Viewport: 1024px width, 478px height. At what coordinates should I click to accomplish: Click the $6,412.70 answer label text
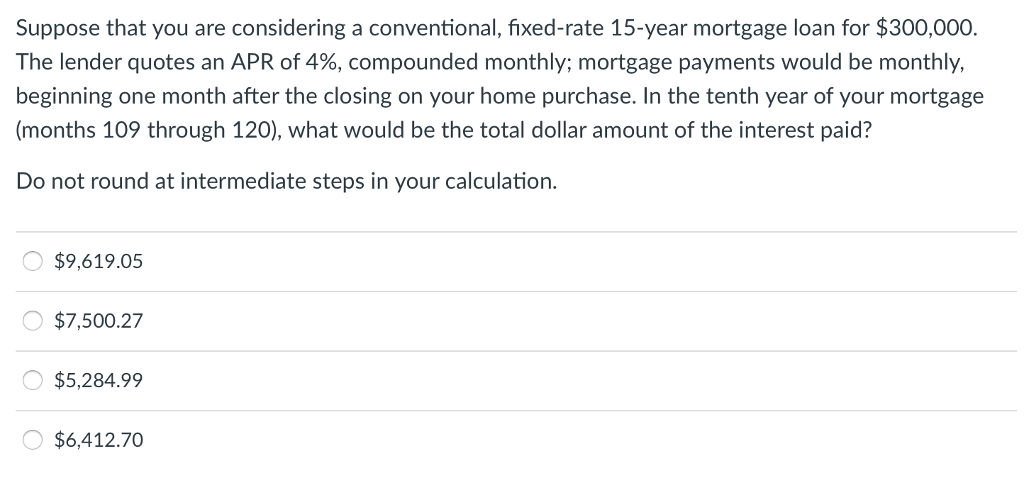(x=99, y=440)
